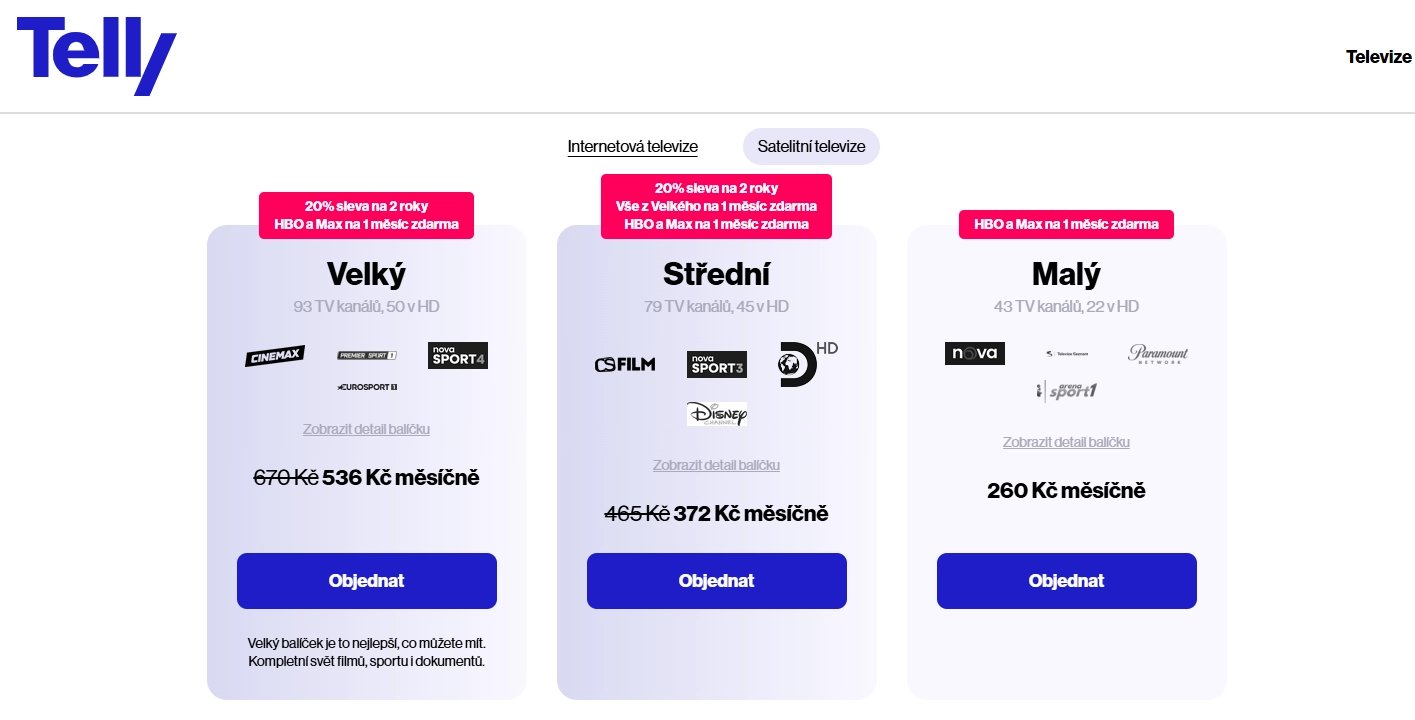Screen dimensions: 1415x720
Task: Expand package details for Velký package
Action: click(366, 428)
